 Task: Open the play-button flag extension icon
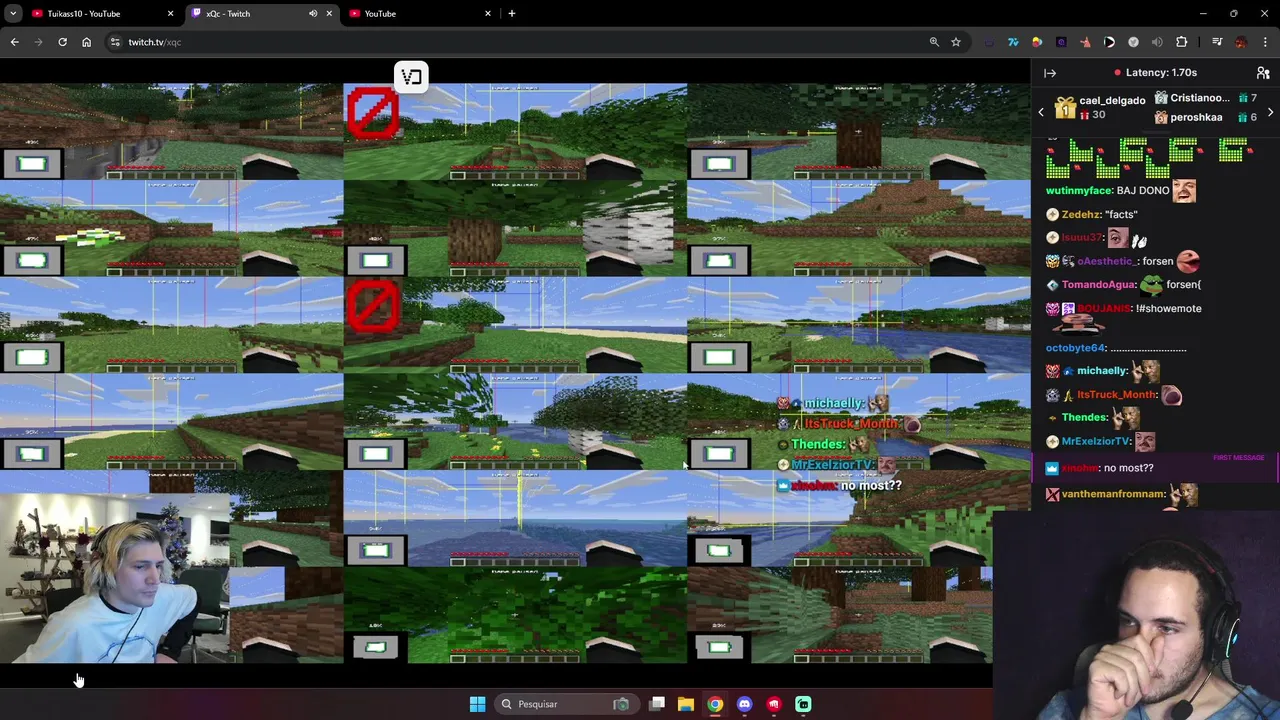pos(1109,42)
